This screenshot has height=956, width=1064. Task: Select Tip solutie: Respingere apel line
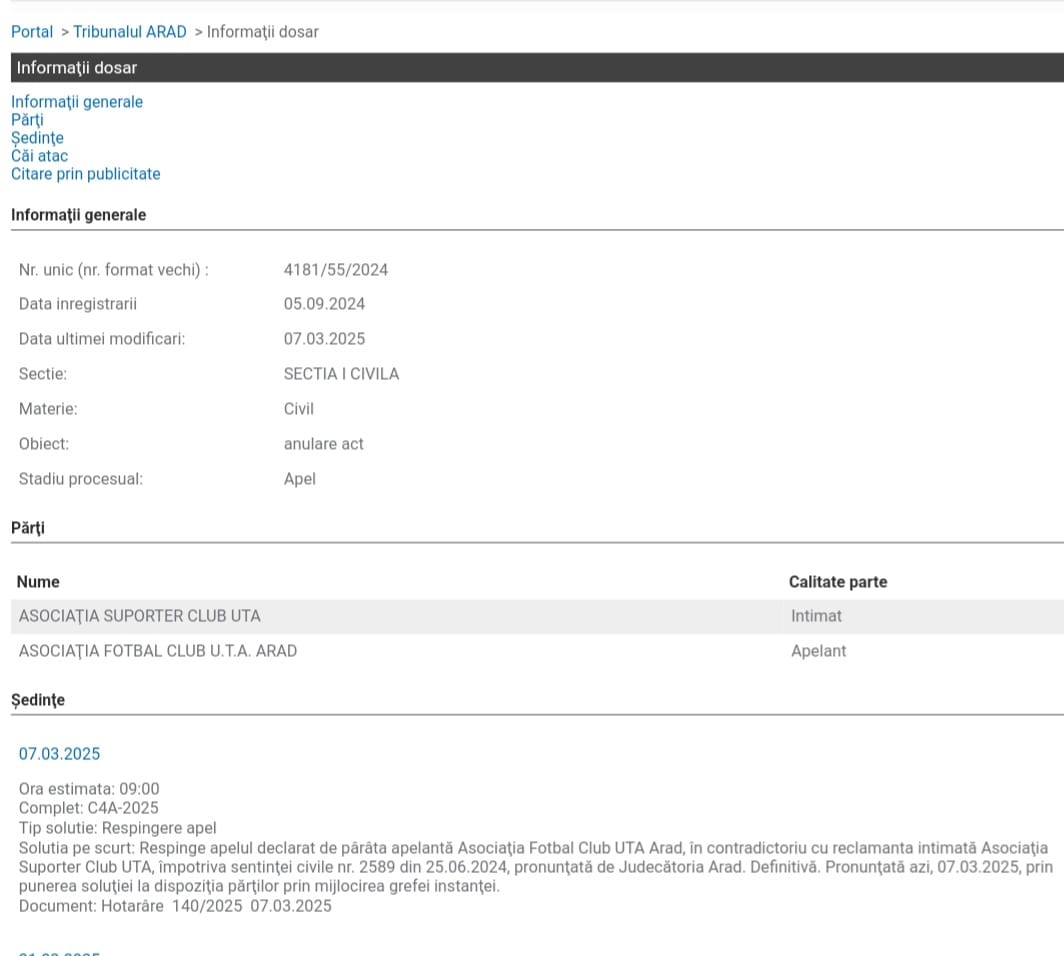(117, 828)
